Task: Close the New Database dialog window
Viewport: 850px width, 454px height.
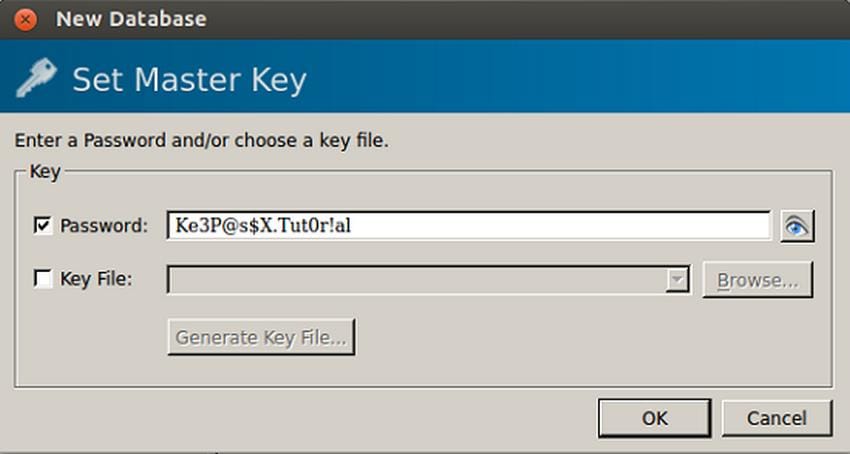Action: (27, 18)
